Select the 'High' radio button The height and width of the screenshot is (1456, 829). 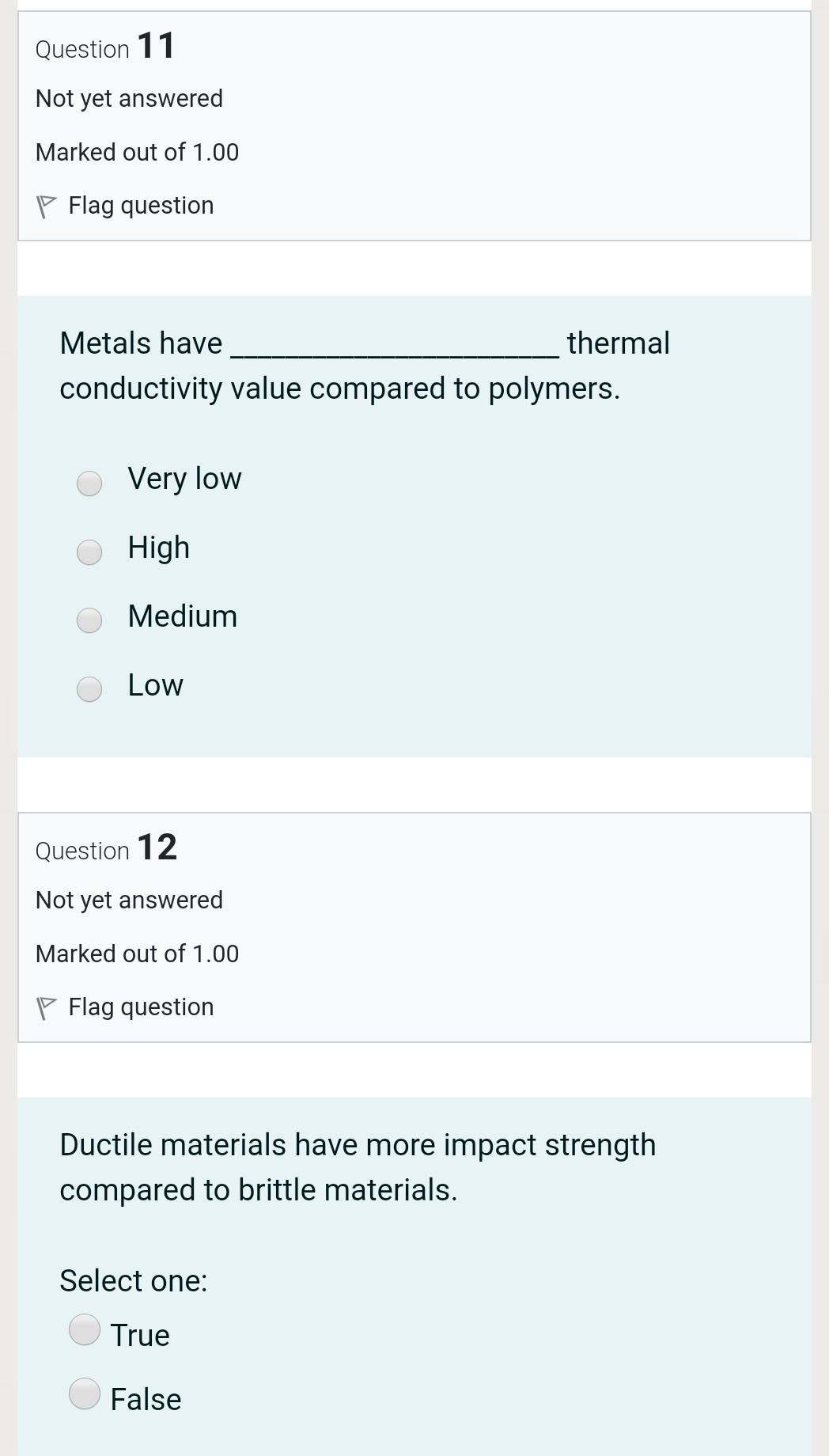(89, 552)
